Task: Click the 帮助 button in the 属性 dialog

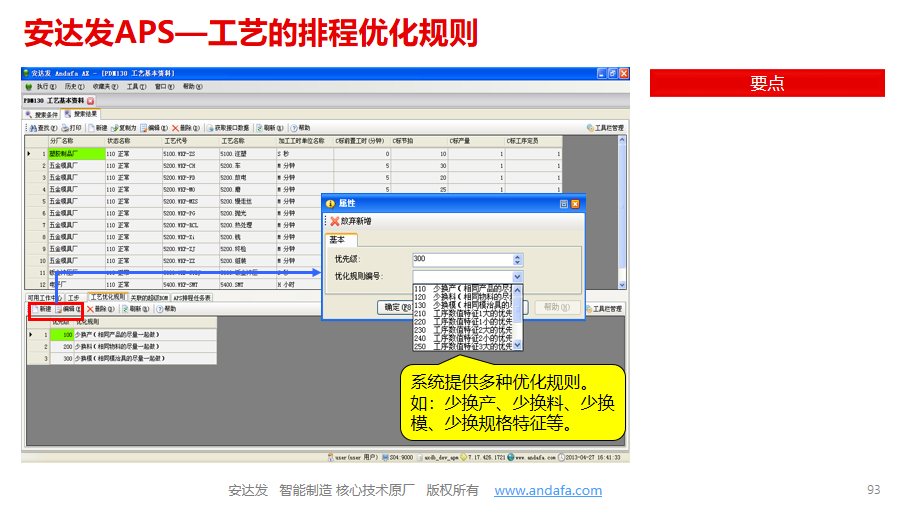Action: tap(556, 308)
